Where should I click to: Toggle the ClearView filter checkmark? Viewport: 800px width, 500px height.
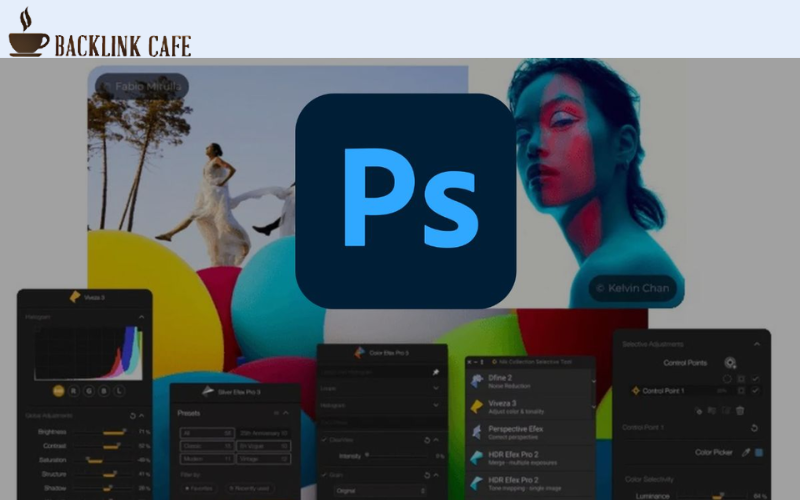coord(324,439)
